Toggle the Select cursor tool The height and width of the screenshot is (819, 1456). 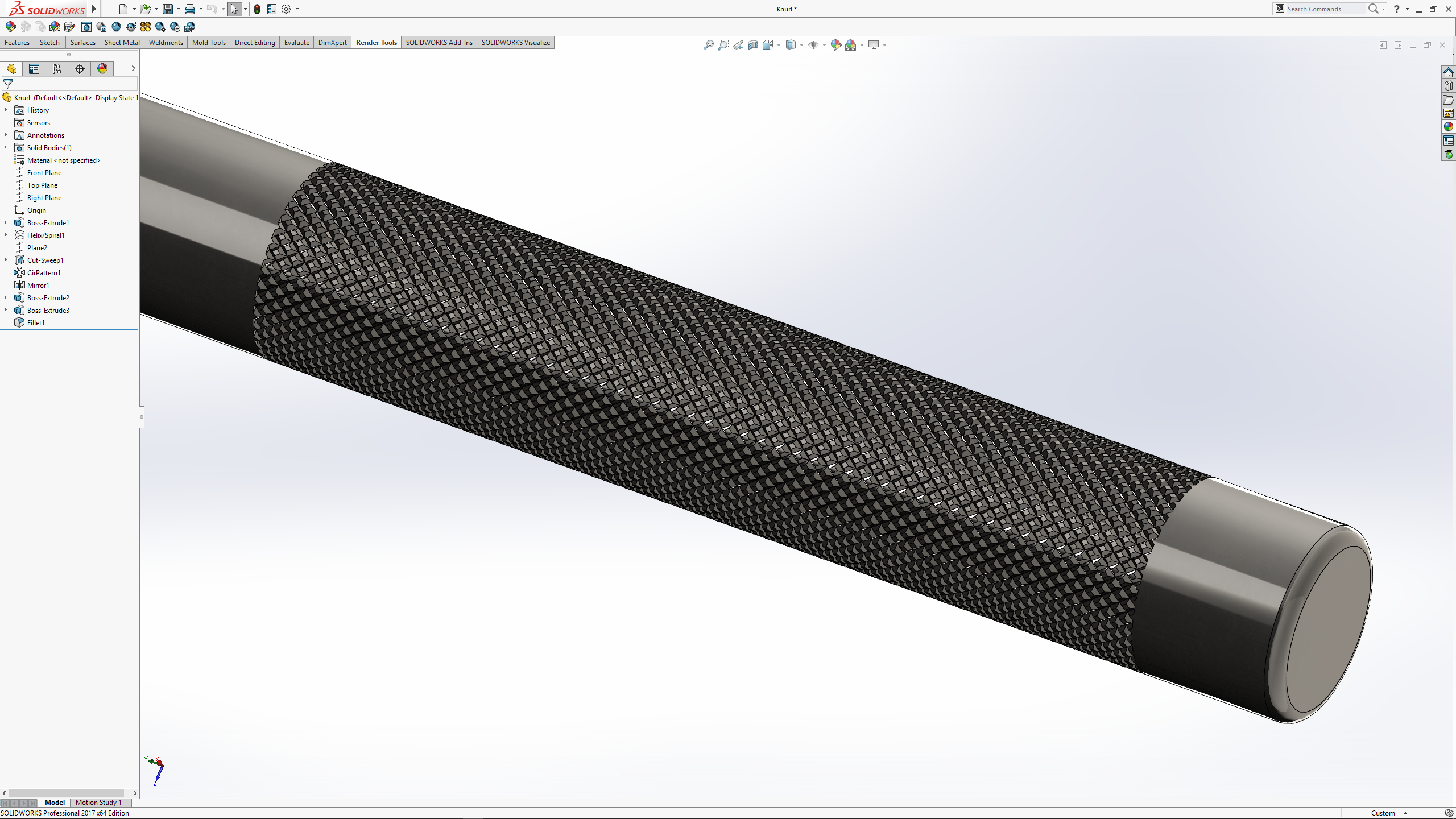click(234, 9)
